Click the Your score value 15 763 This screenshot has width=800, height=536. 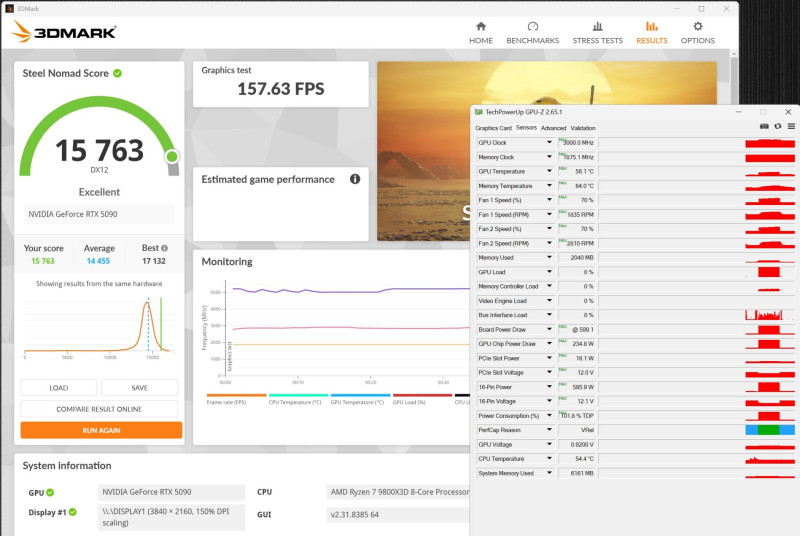[43, 261]
